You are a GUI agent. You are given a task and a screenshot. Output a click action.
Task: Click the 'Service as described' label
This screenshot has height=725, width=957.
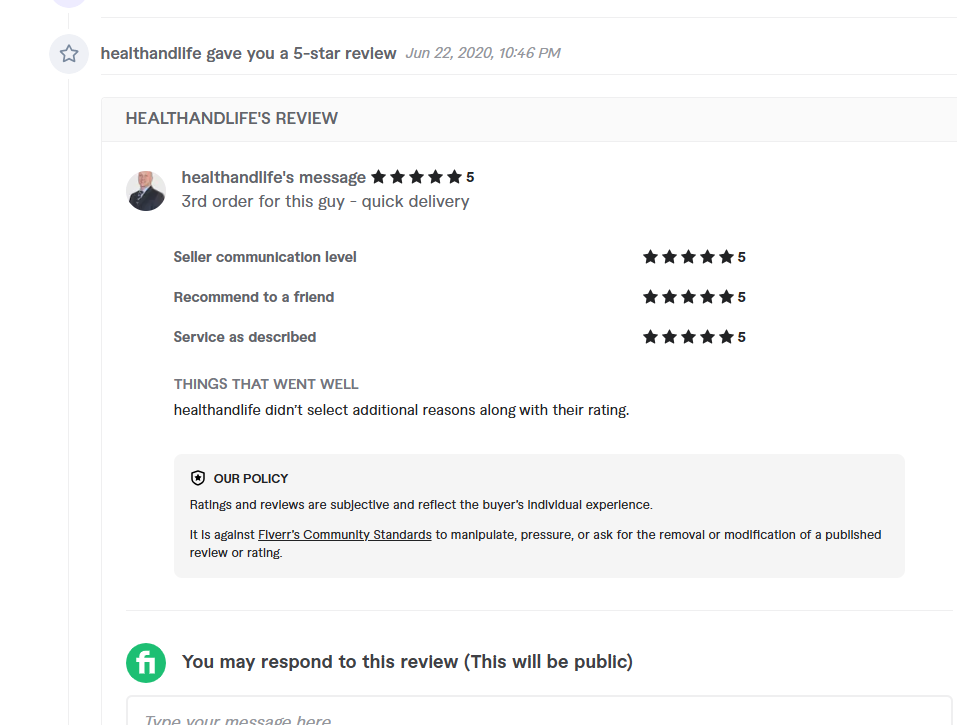point(245,337)
